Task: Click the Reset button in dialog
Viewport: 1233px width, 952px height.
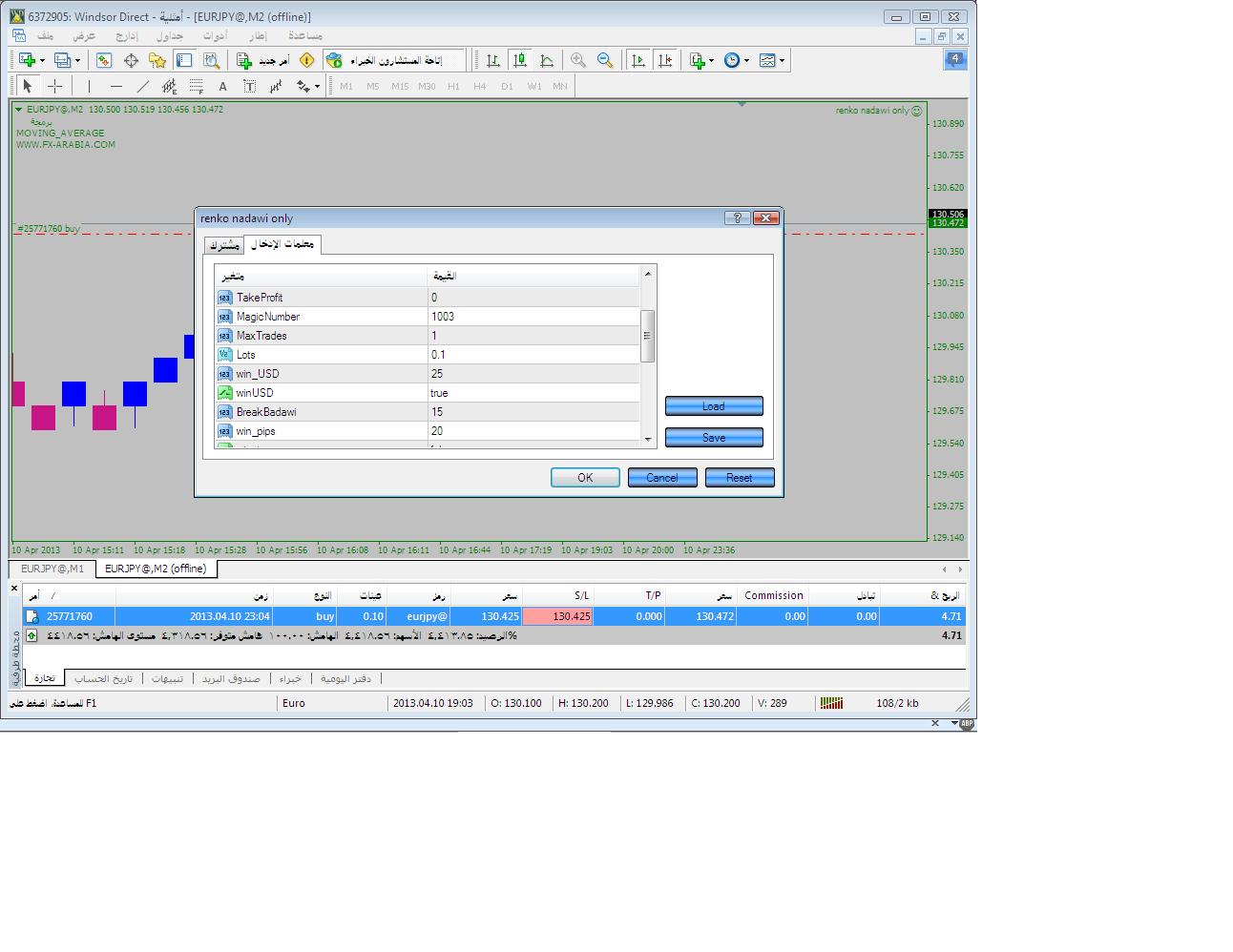Action: (740, 478)
